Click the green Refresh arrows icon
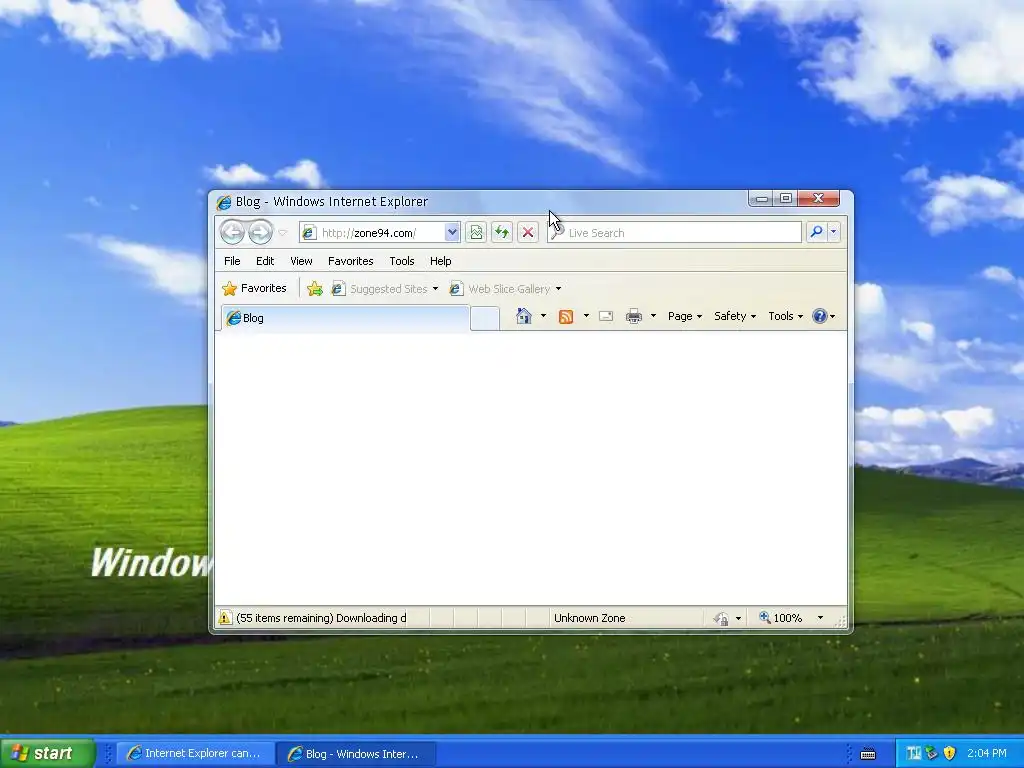Screen dimensions: 1024x768 coord(502,232)
